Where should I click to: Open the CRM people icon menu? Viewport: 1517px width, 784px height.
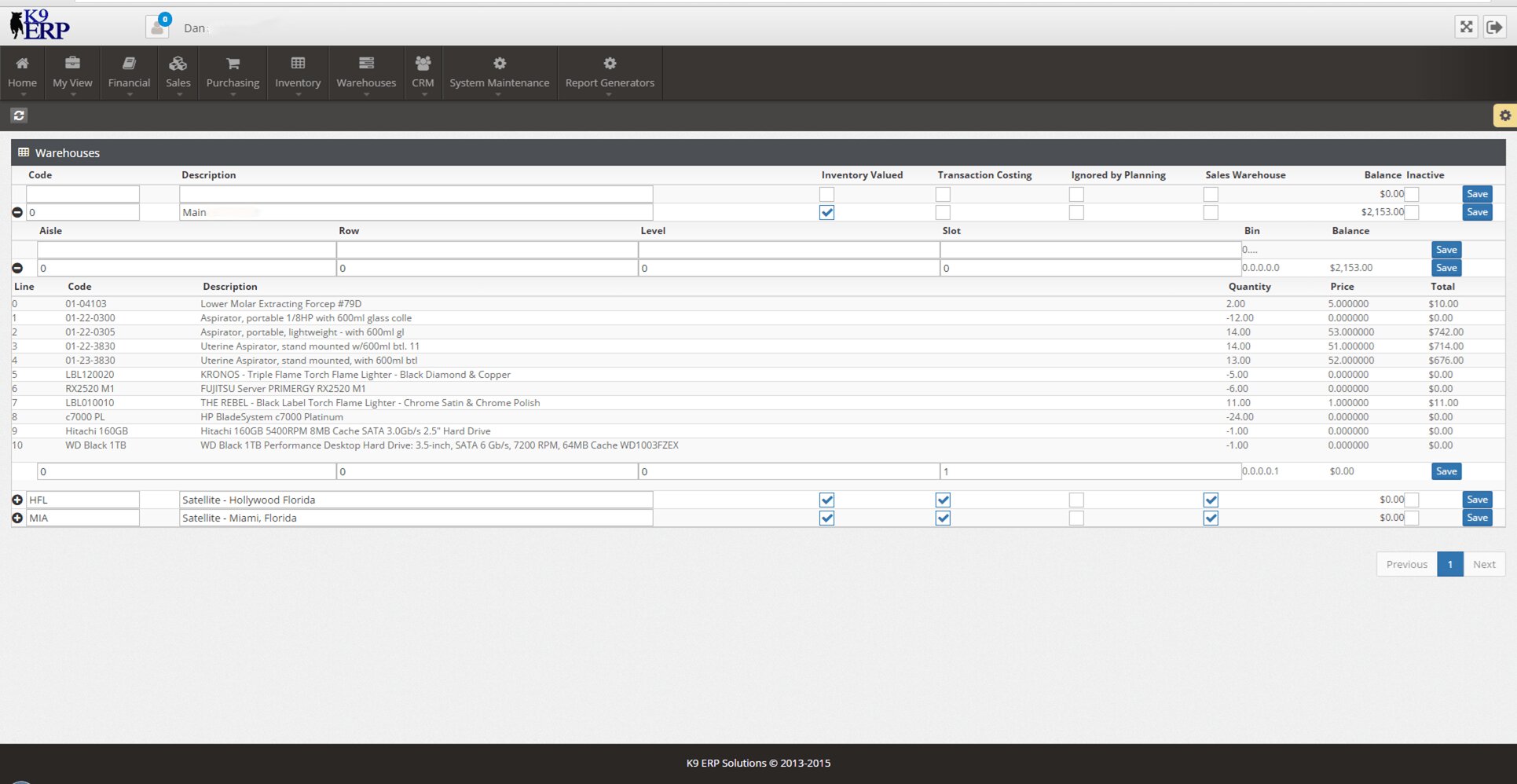click(x=423, y=72)
